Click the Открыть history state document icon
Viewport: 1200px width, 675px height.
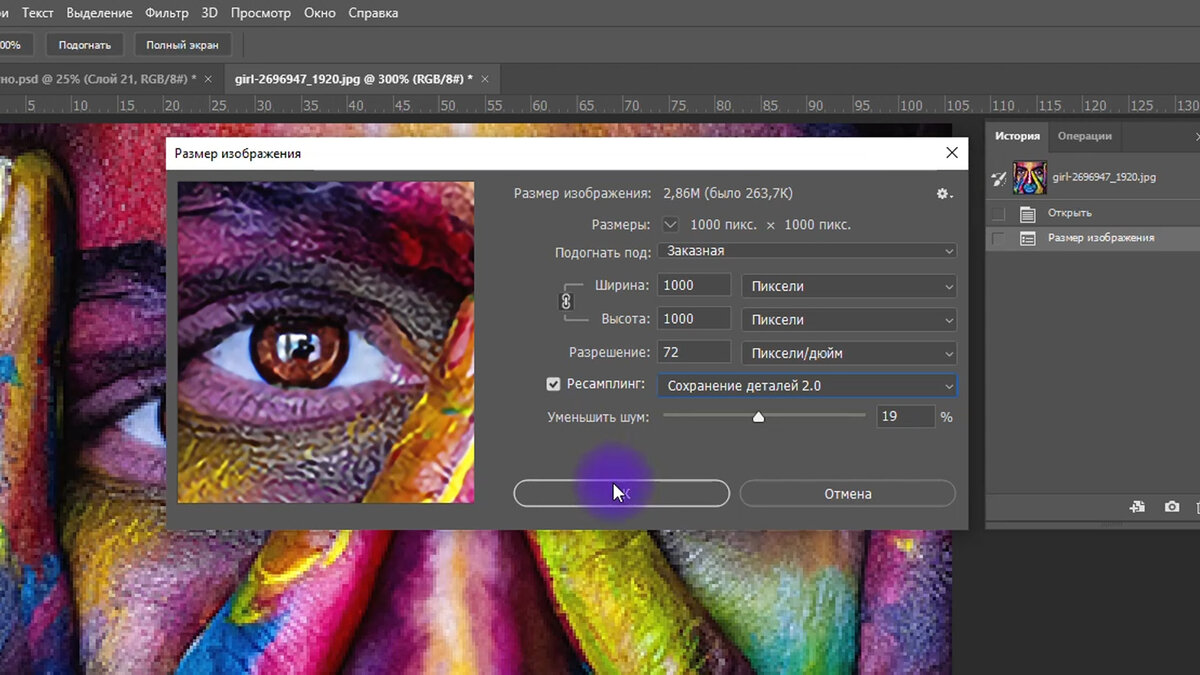tap(1027, 213)
